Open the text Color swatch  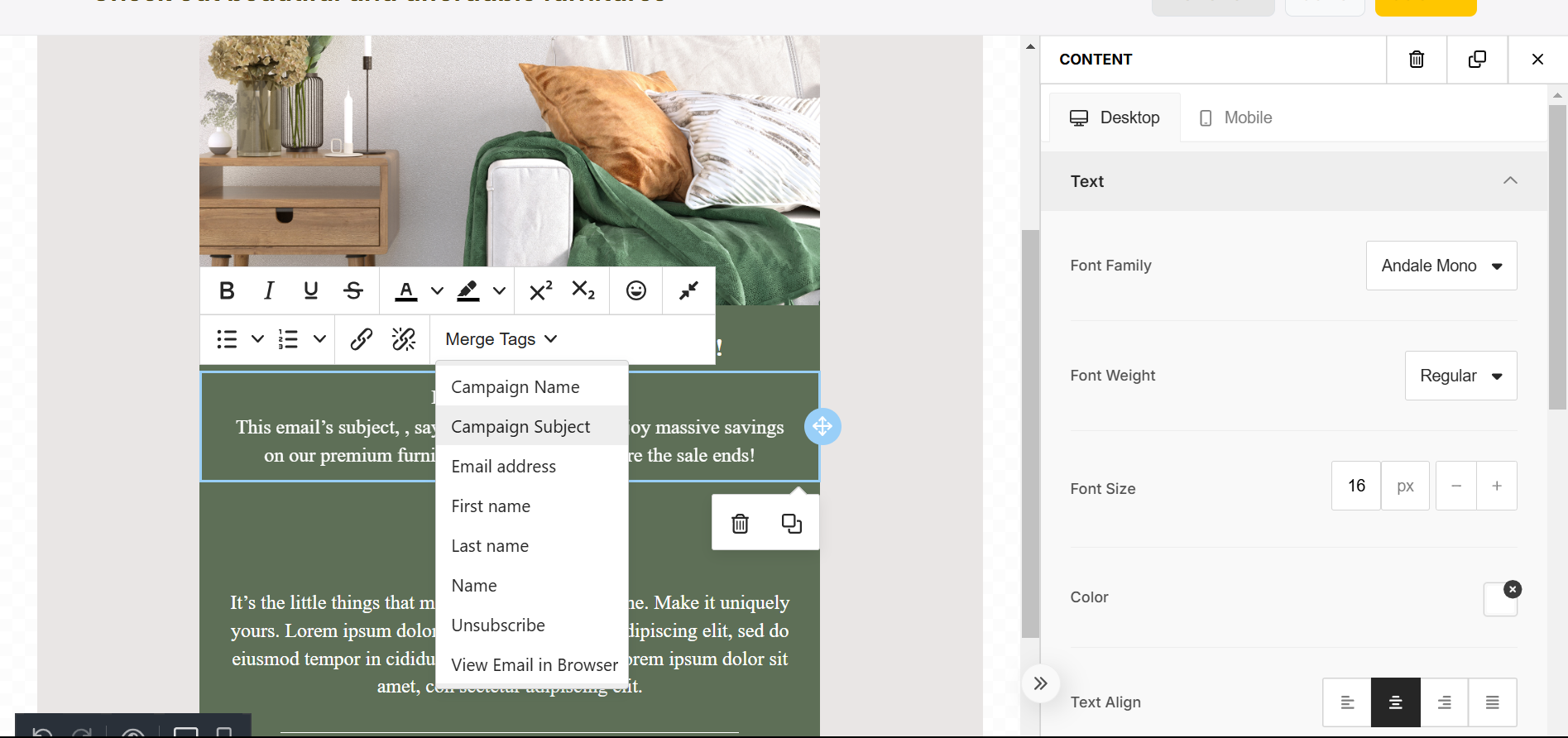pos(1499,600)
